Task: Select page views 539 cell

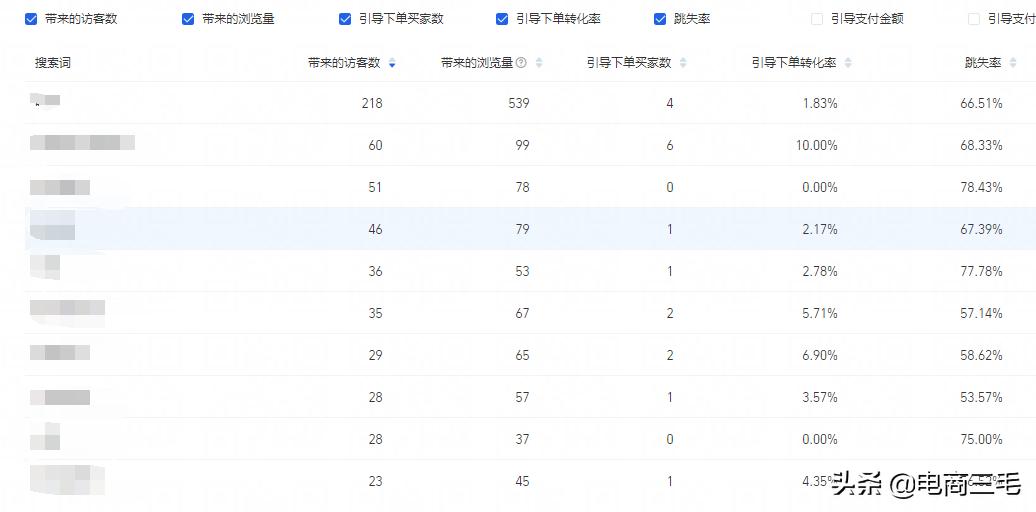Action: pyautogui.click(x=519, y=103)
